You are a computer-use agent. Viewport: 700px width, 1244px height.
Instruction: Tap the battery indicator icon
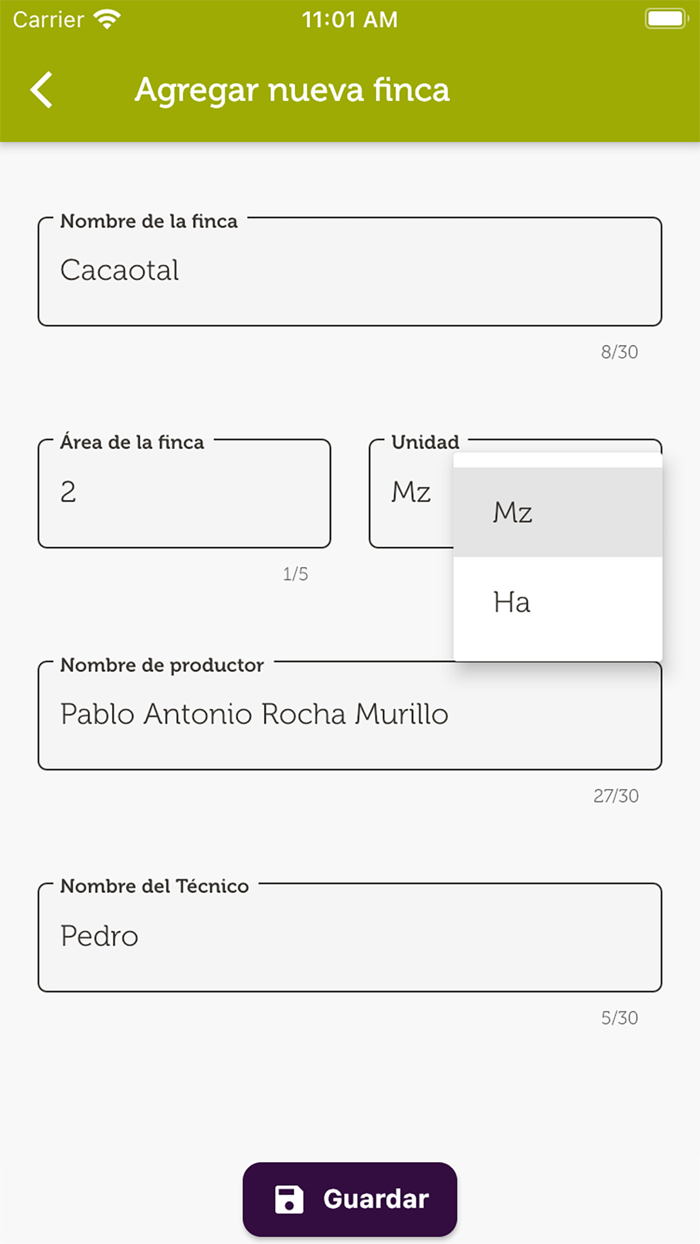tap(664, 17)
